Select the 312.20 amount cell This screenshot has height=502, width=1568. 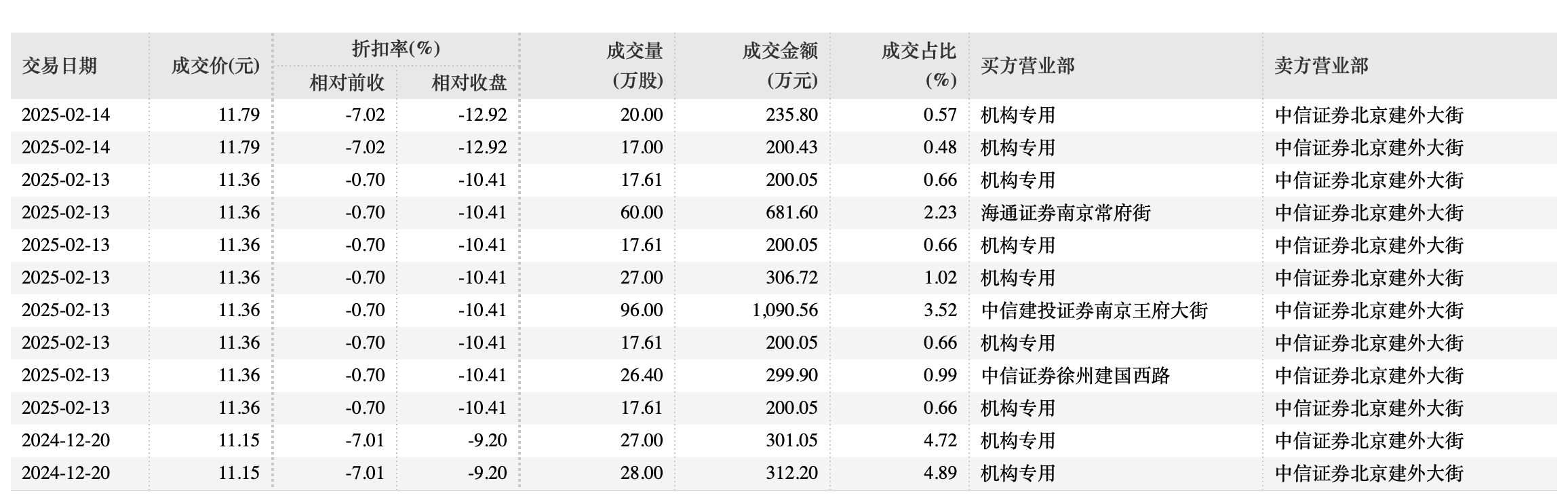pyautogui.click(x=791, y=474)
